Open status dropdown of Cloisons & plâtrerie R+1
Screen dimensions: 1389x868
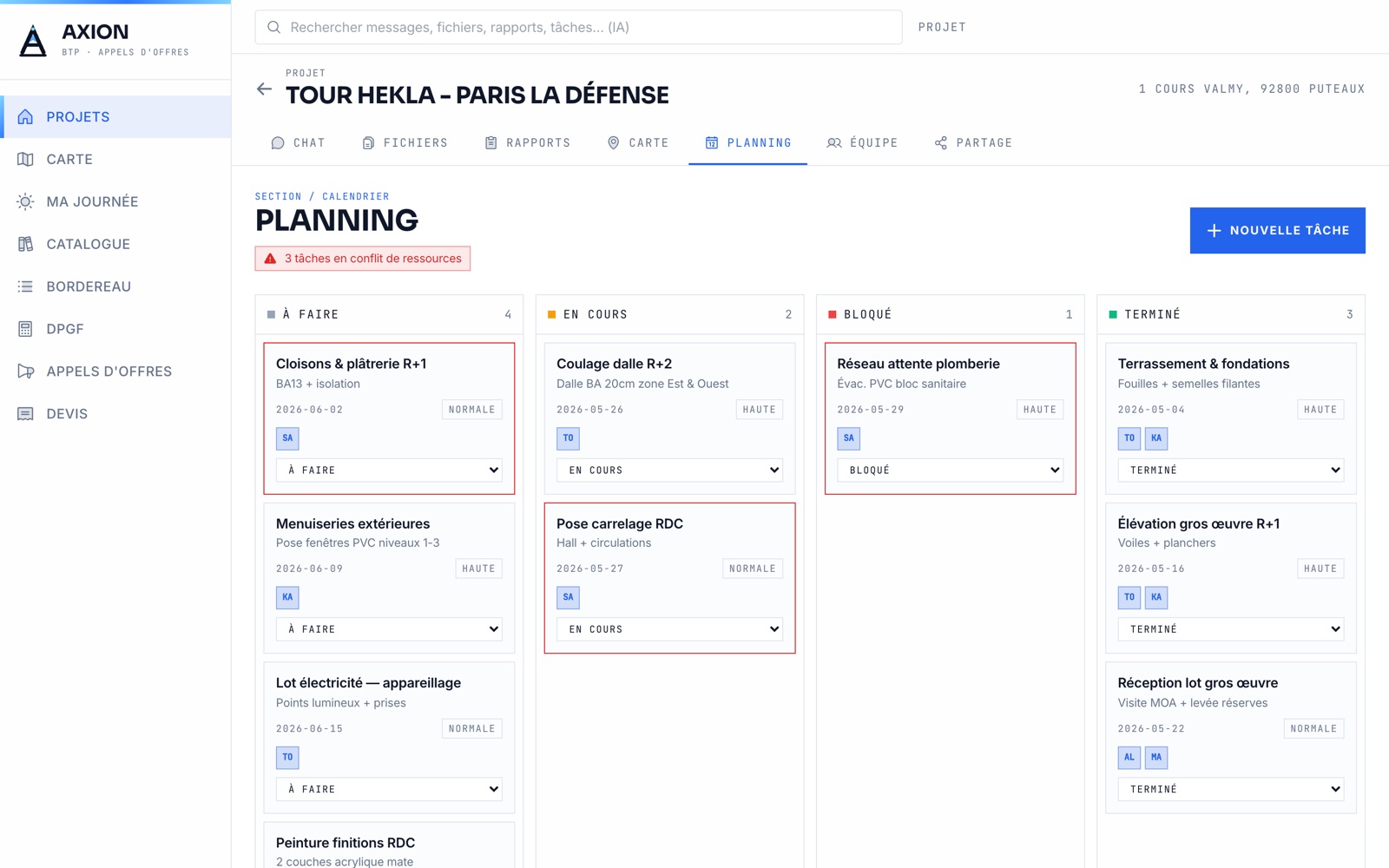coord(389,470)
